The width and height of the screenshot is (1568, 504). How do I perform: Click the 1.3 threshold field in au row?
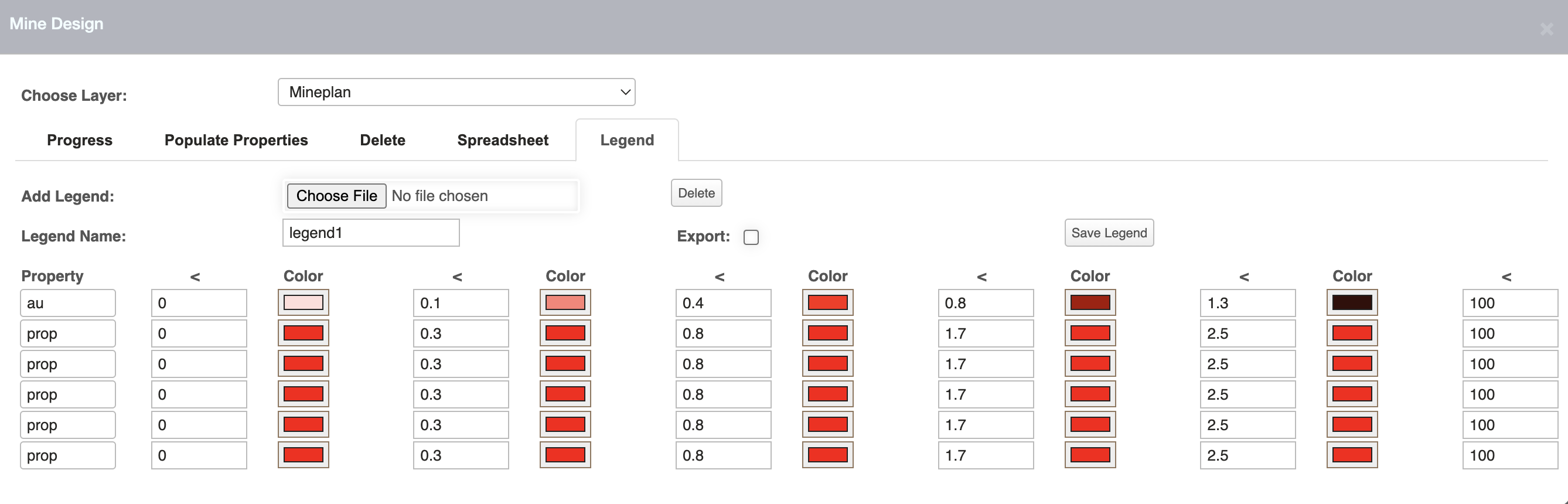(1247, 303)
